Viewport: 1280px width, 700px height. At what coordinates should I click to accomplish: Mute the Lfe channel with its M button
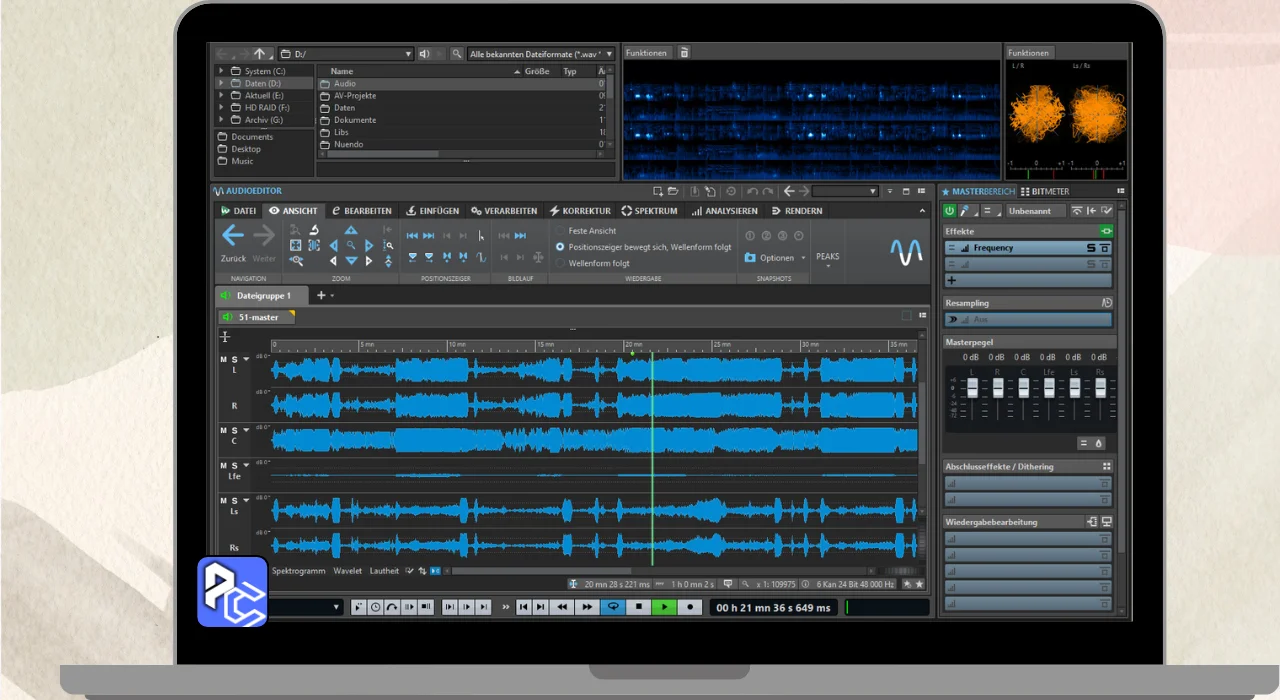[x=223, y=465]
